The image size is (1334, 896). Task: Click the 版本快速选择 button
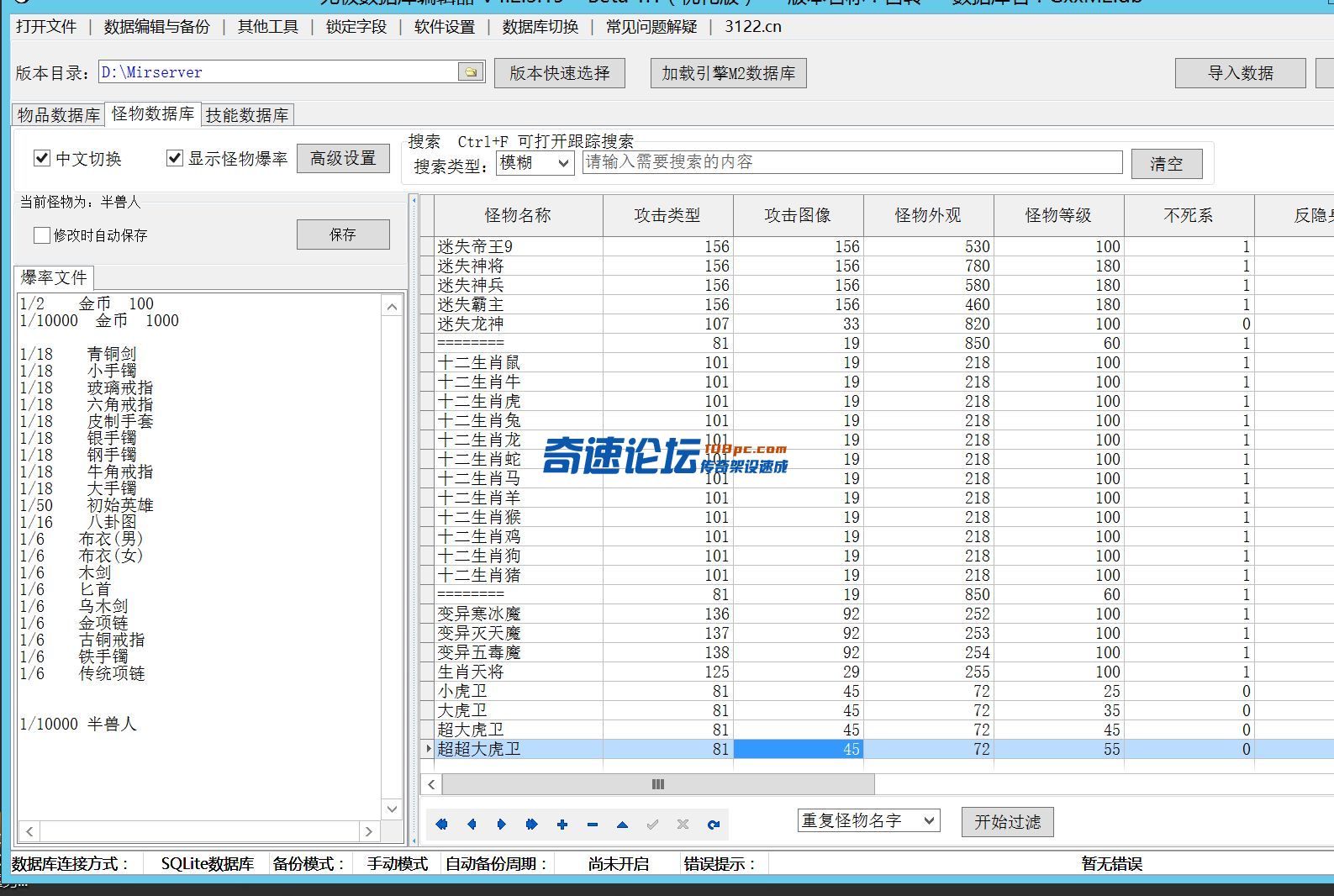pyautogui.click(x=560, y=73)
